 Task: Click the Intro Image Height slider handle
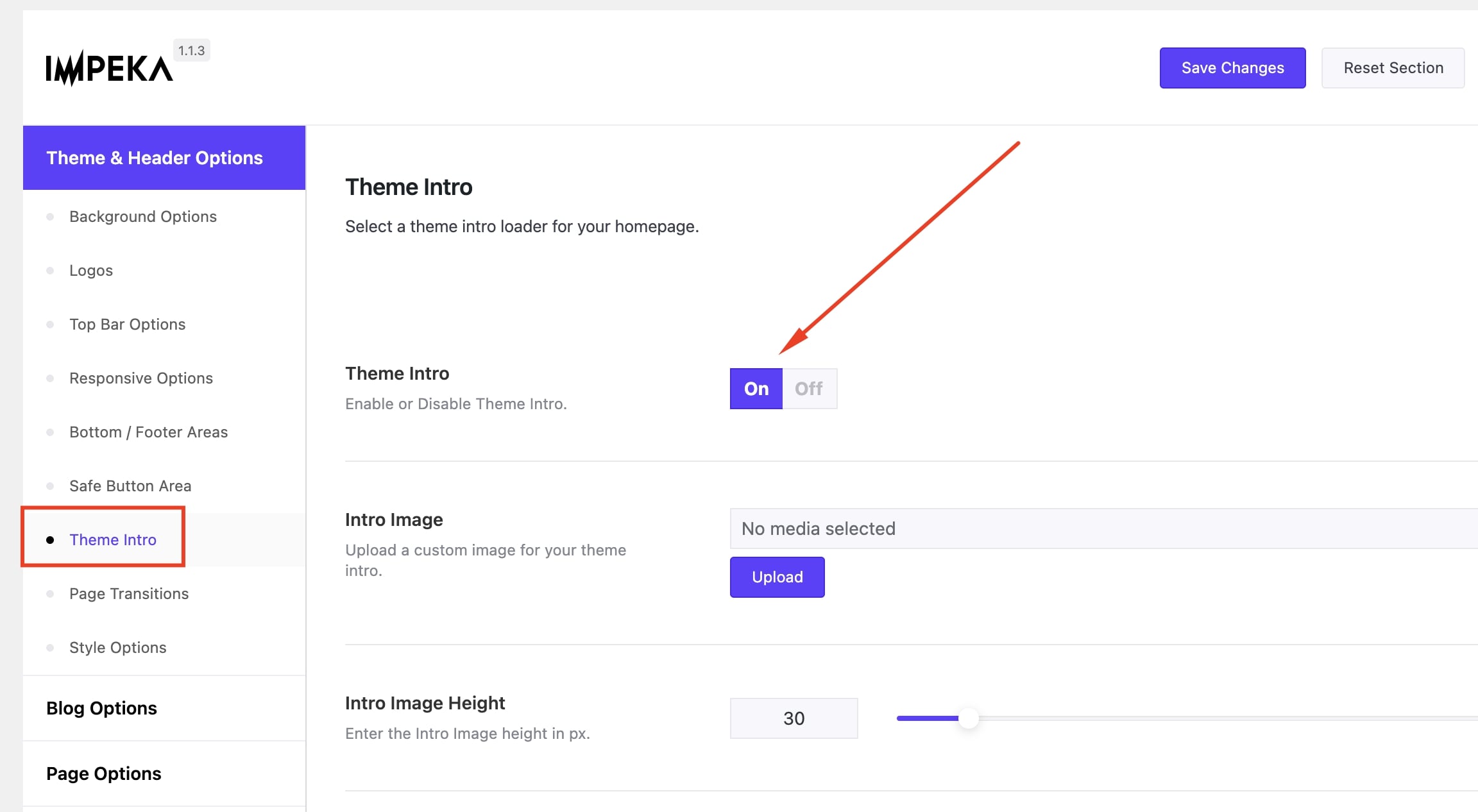(x=968, y=718)
